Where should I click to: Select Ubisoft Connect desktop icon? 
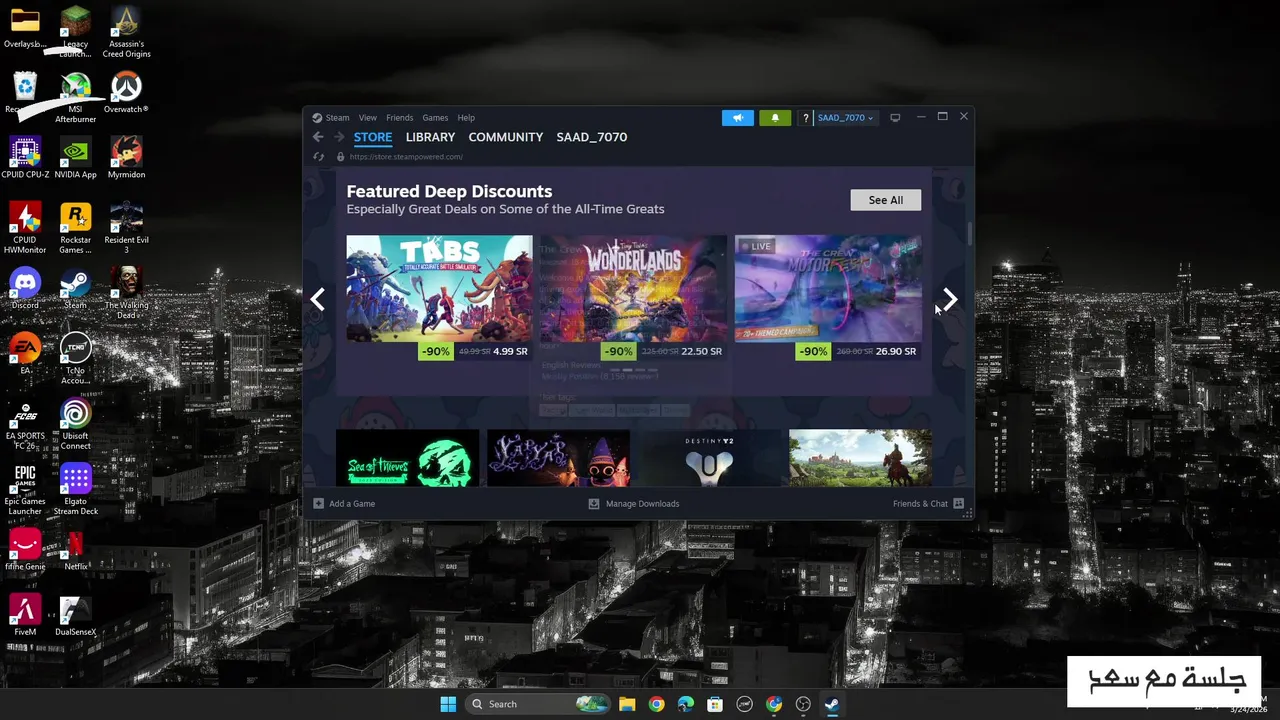click(x=76, y=425)
